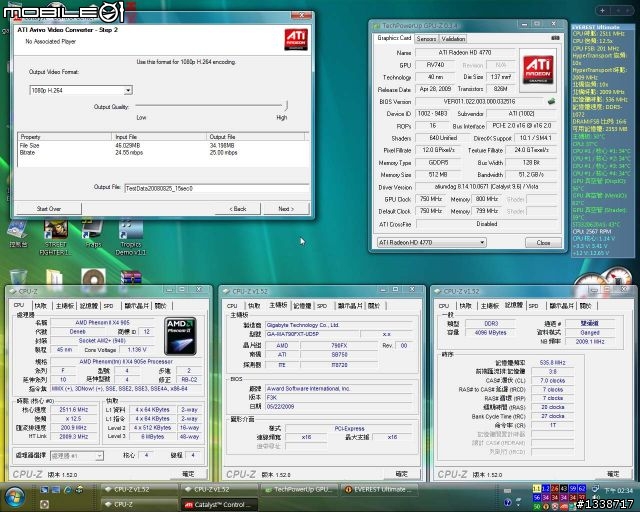Viewport: 640px width, 512px height.
Task: Click 確定 in the DDR3 memory CPU-Z window
Action: pos(613,474)
